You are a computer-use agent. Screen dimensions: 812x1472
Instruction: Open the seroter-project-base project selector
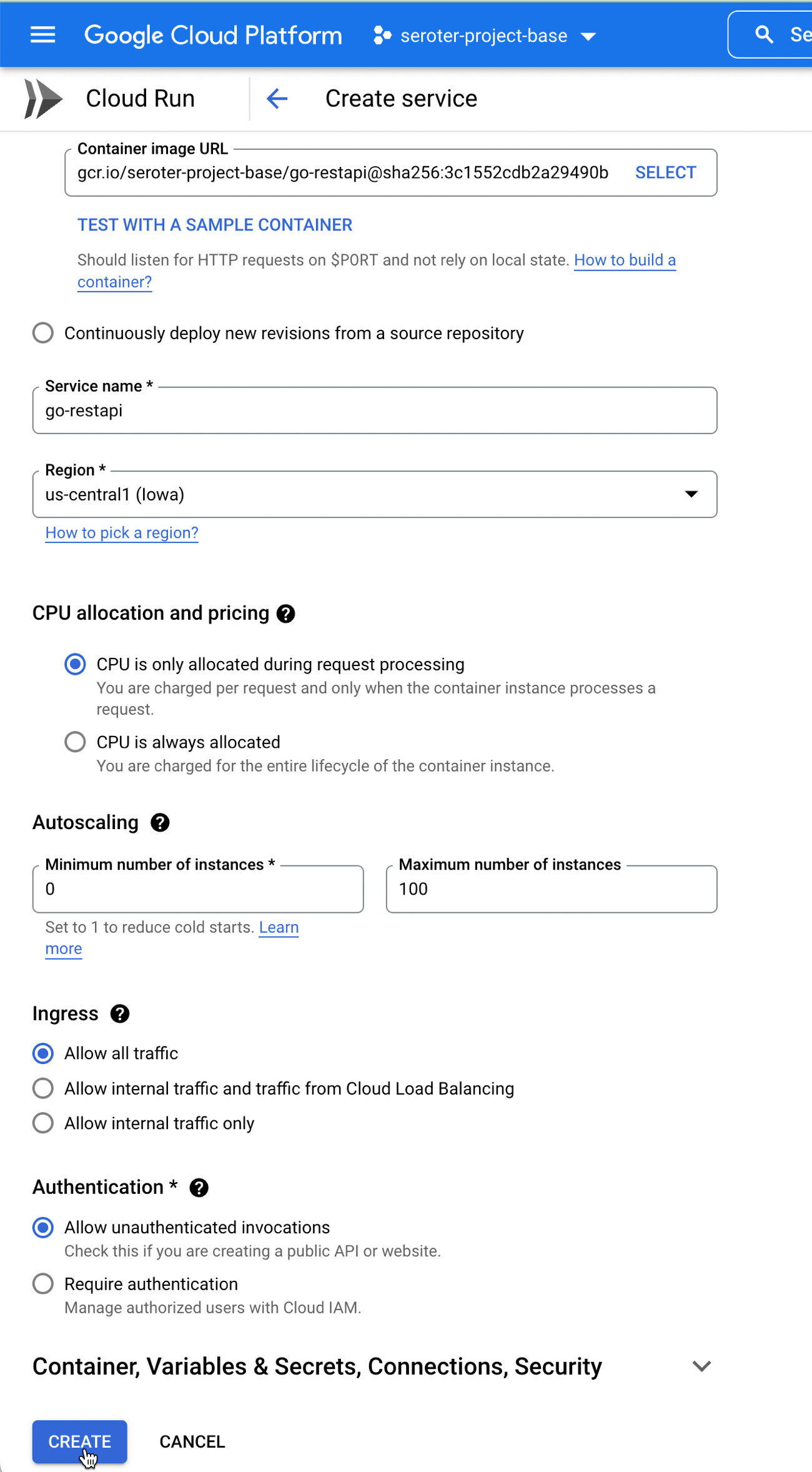485,36
